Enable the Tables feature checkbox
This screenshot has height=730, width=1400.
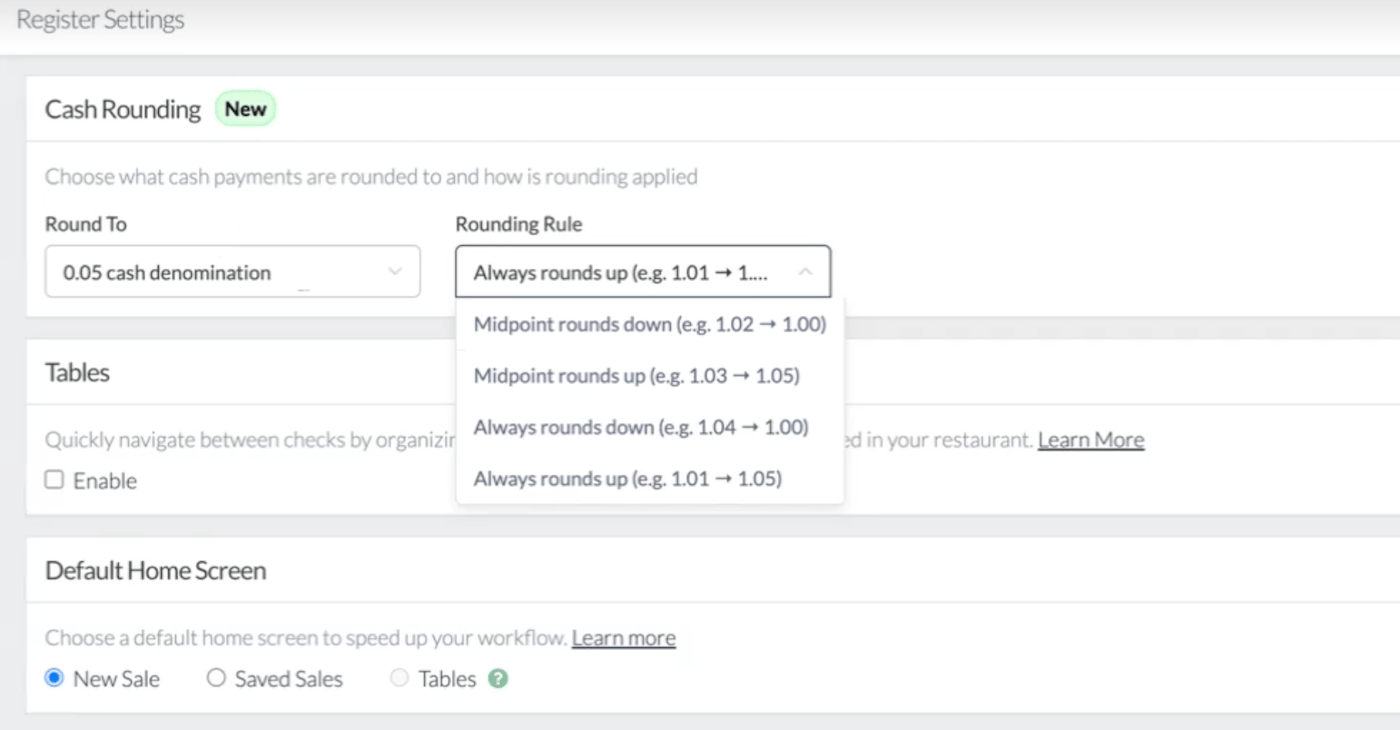55,480
